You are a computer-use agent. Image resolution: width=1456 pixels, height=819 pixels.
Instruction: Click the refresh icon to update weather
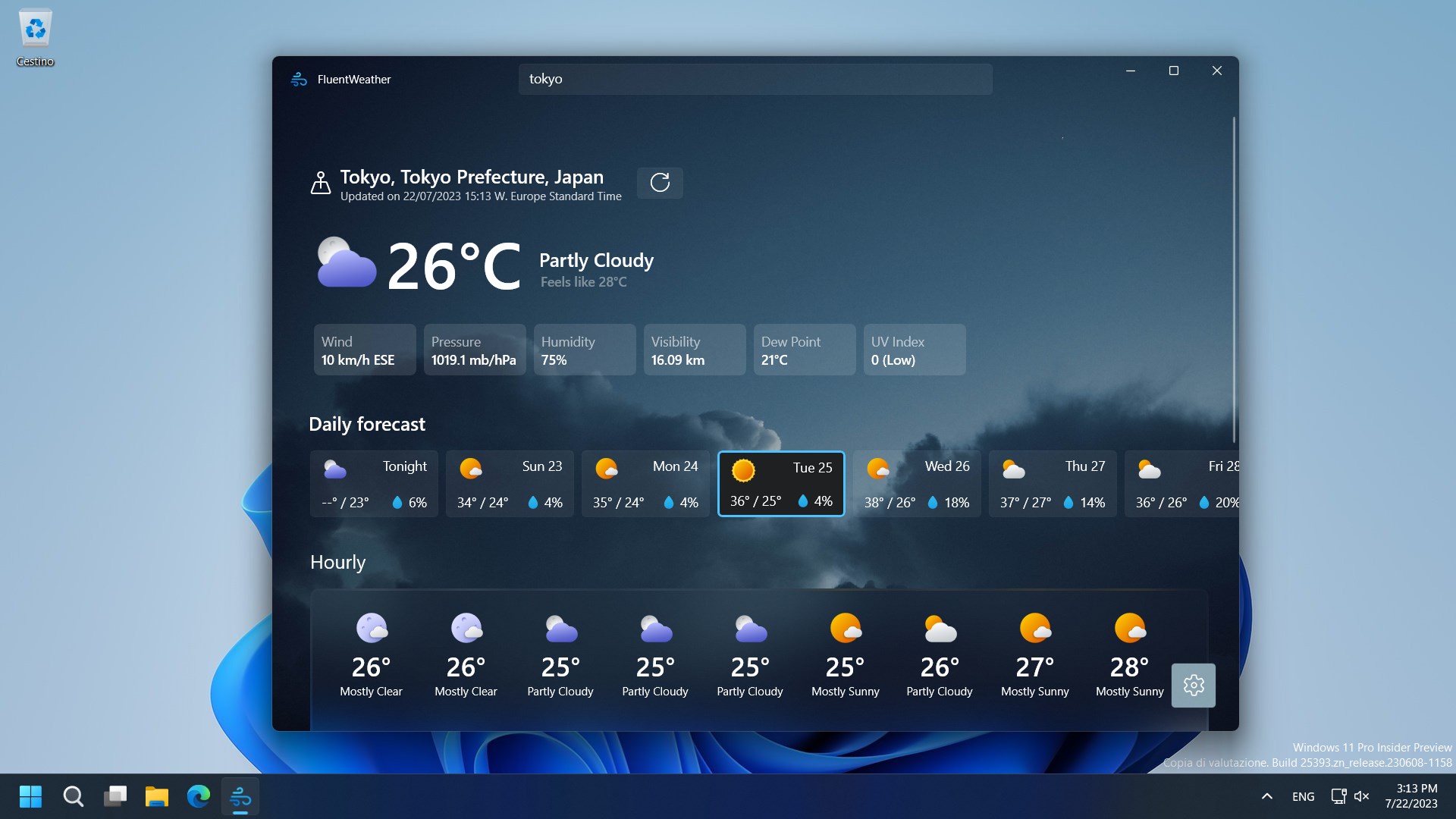(x=659, y=183)
